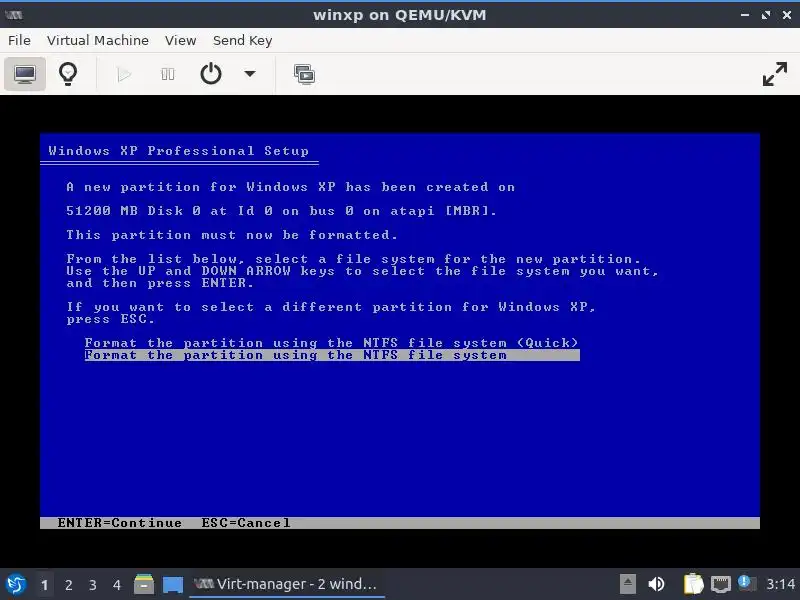Switch to workspace 4

coord(116,585)
